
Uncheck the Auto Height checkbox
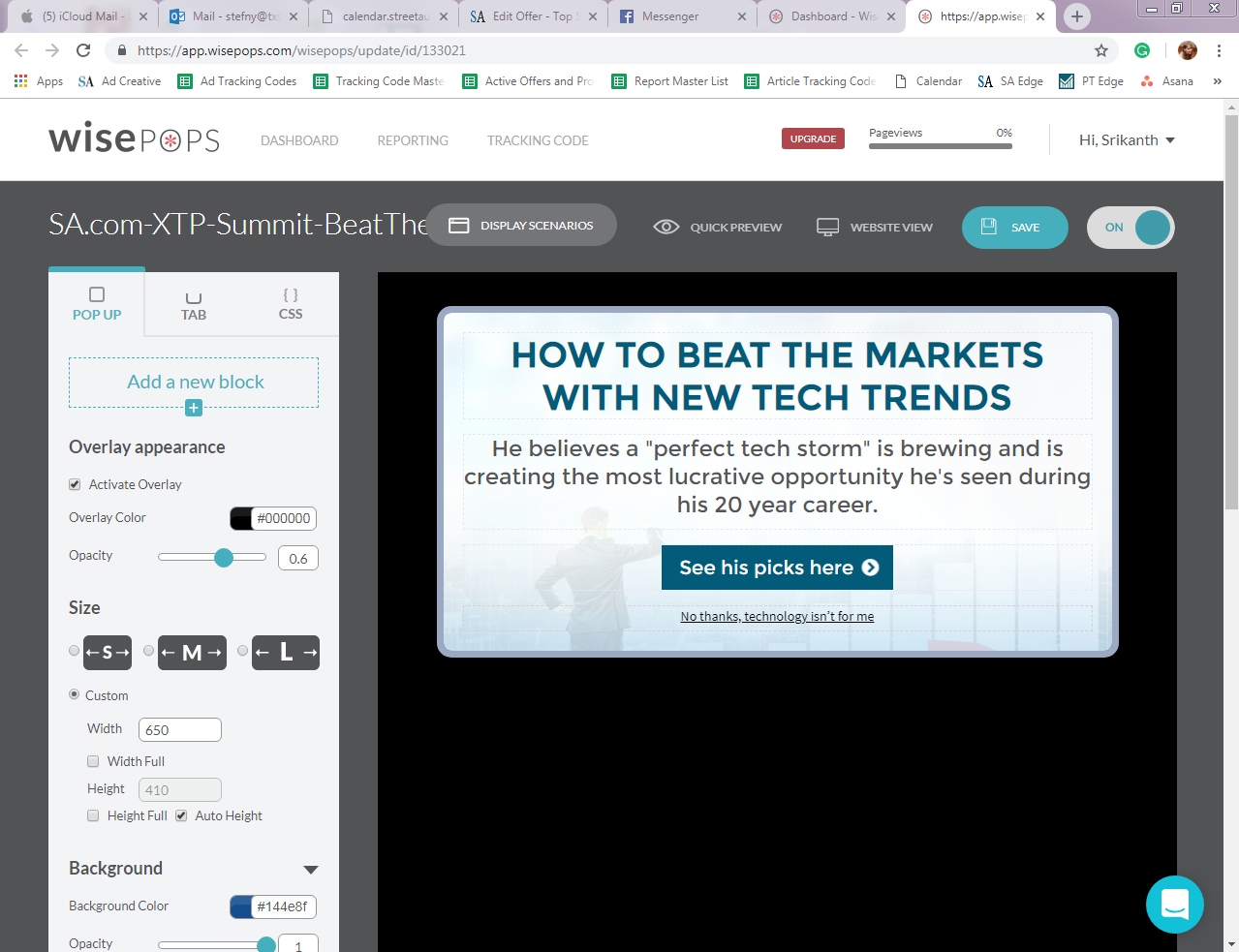tap(181, 815)
